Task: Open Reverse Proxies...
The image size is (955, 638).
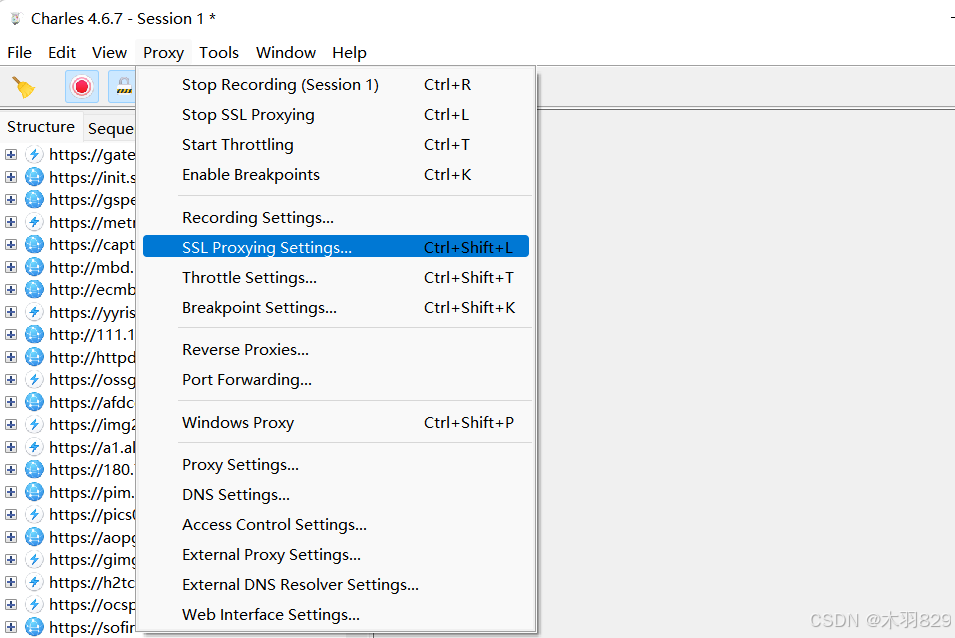Action: click(x=336, y=349)
